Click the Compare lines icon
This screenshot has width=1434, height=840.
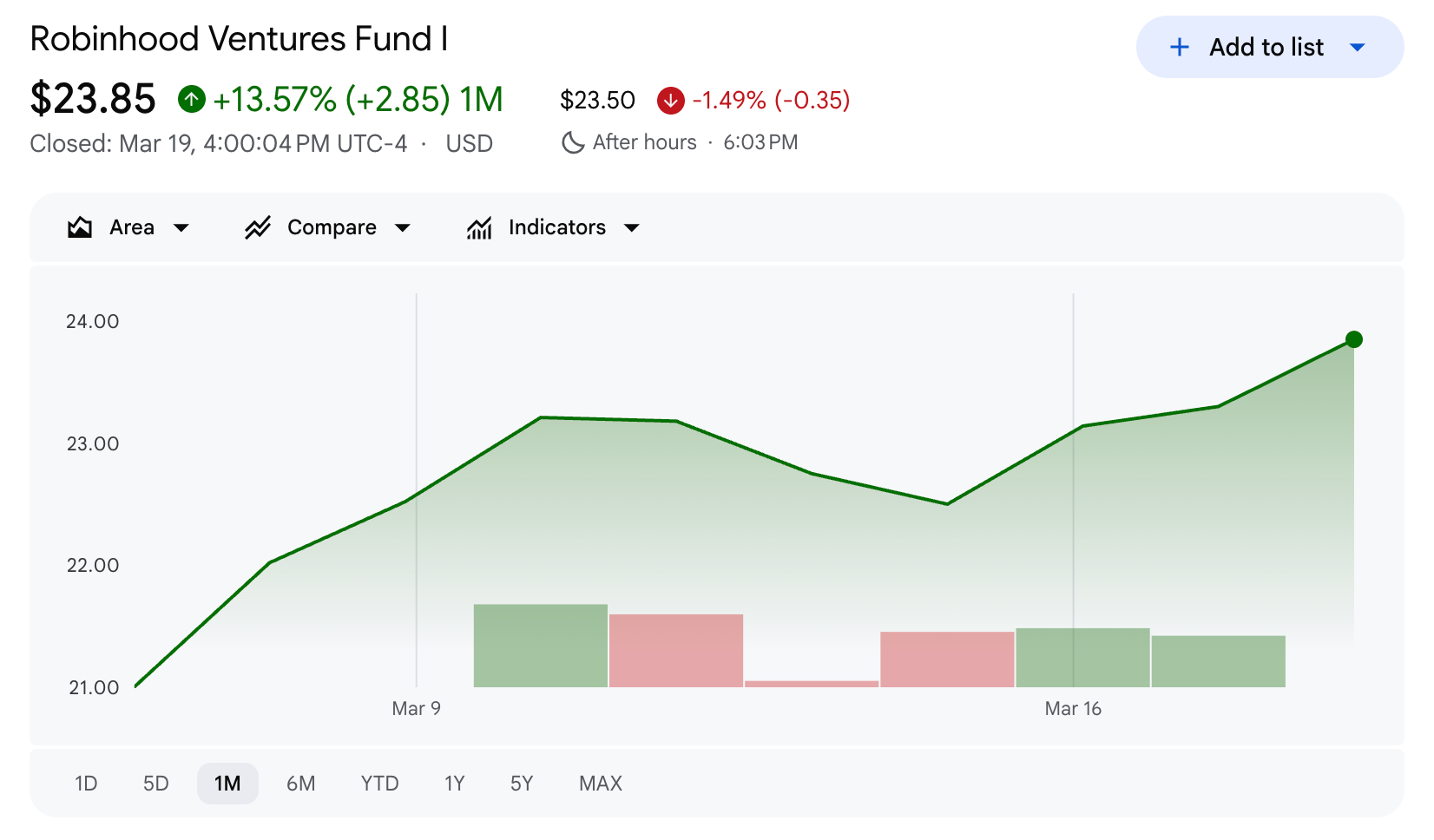click(258, 227)
